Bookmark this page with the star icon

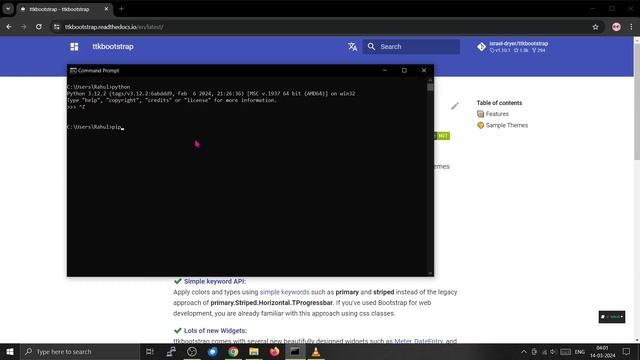tap(595, 27)
